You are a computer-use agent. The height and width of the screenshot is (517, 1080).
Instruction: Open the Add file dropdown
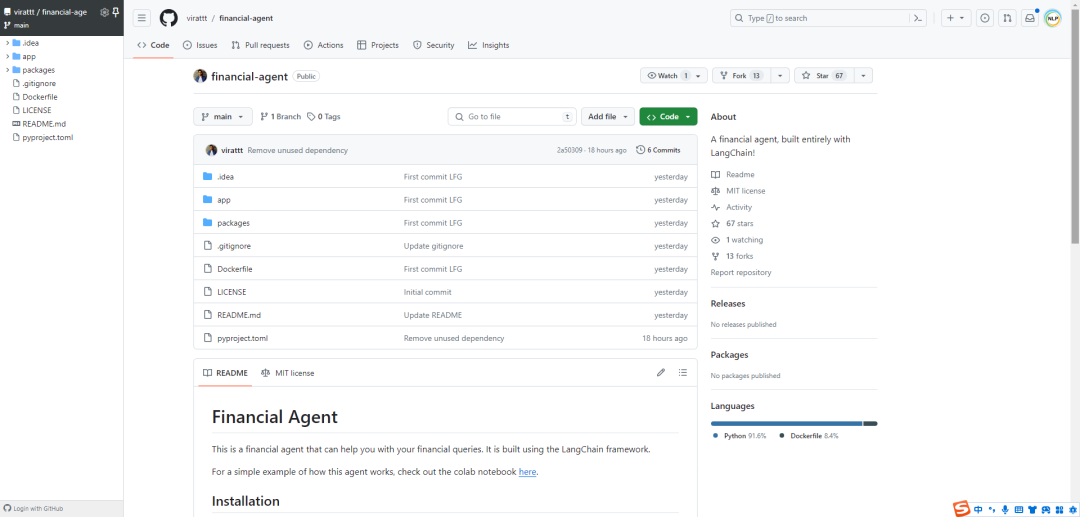pos(608,116)
